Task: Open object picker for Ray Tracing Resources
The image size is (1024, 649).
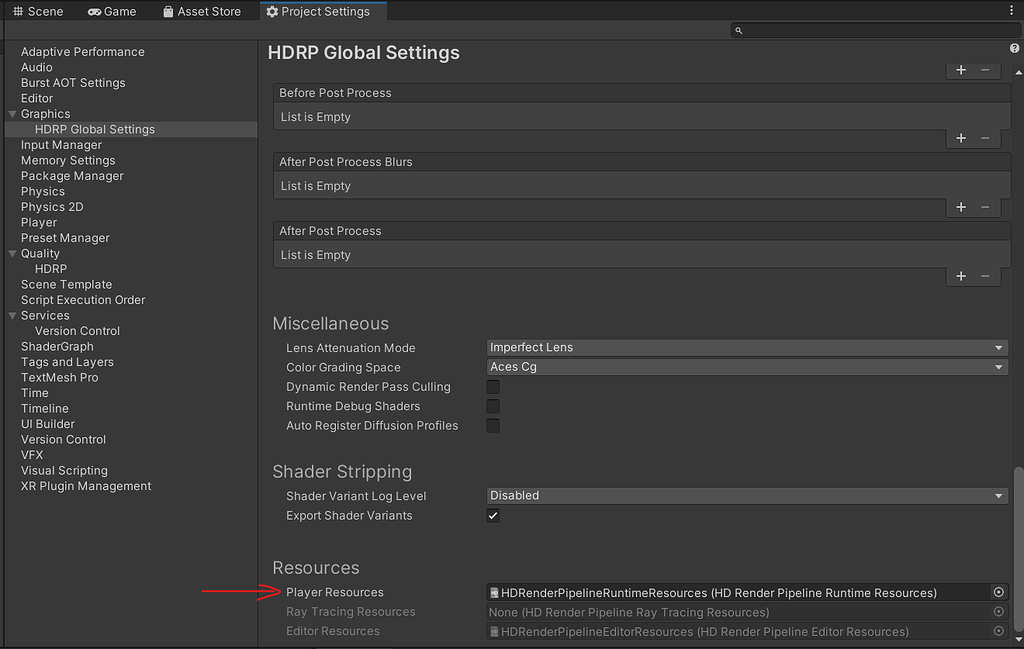Action: (x=998, y=612)
